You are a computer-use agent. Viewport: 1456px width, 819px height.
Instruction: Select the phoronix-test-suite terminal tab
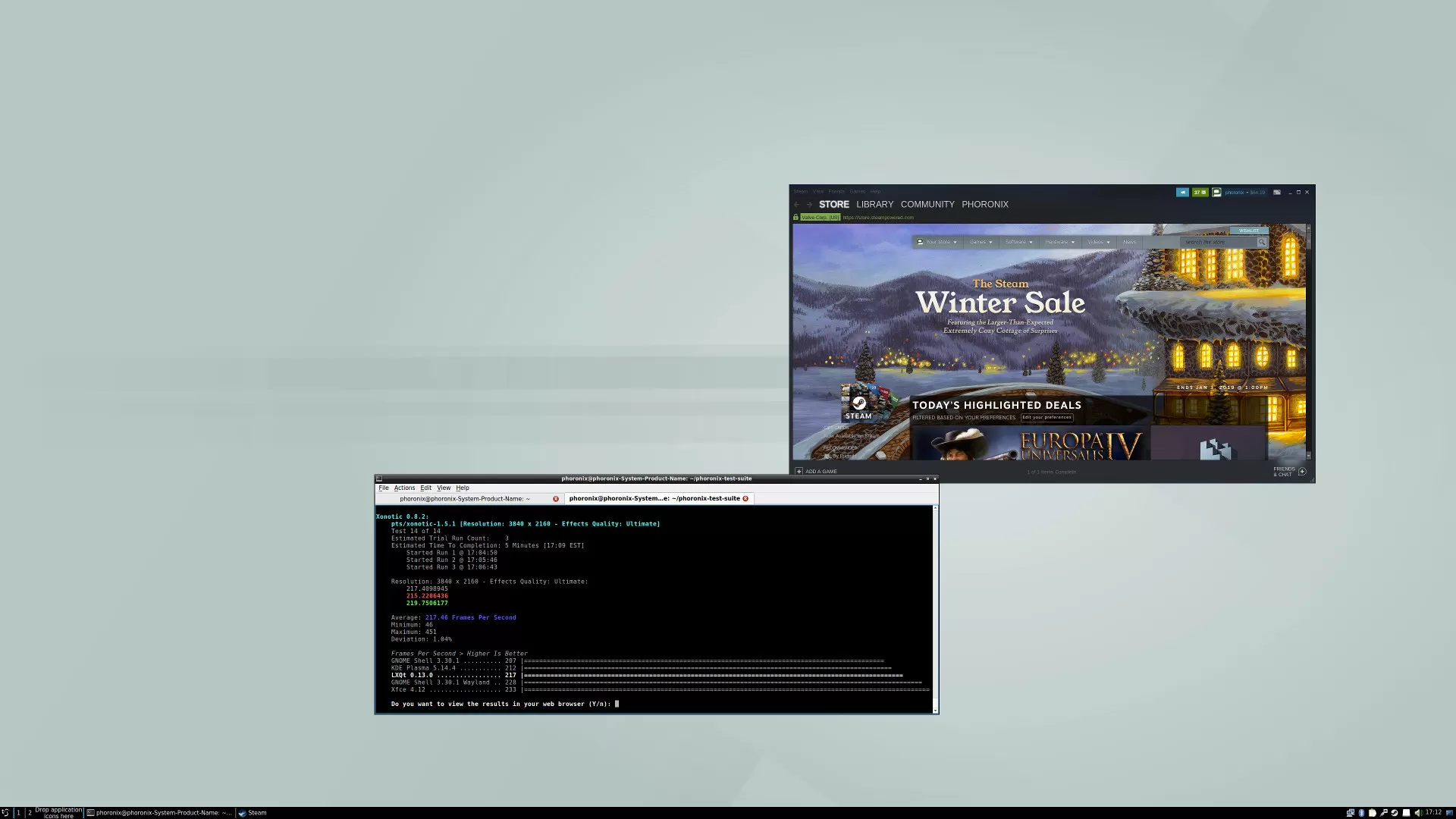pos(658,499)
